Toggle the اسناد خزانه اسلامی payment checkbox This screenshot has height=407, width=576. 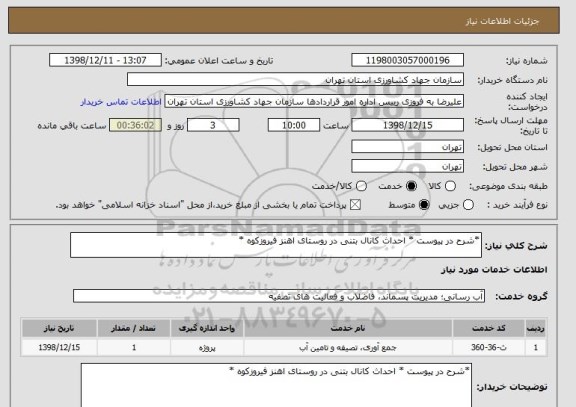point(355,205)
